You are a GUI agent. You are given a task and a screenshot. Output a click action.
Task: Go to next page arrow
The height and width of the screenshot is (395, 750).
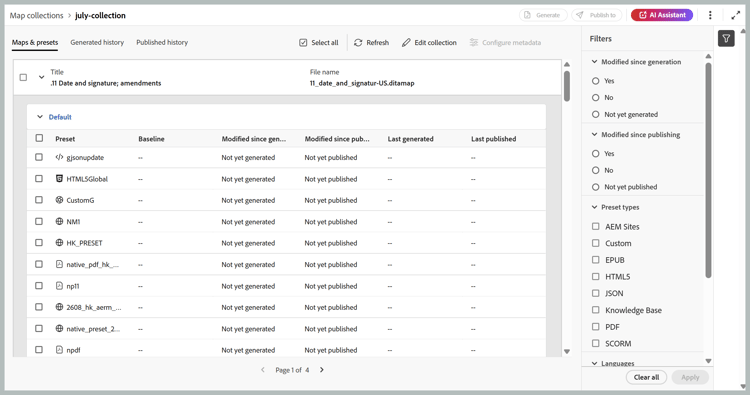[x=322, y=370]
